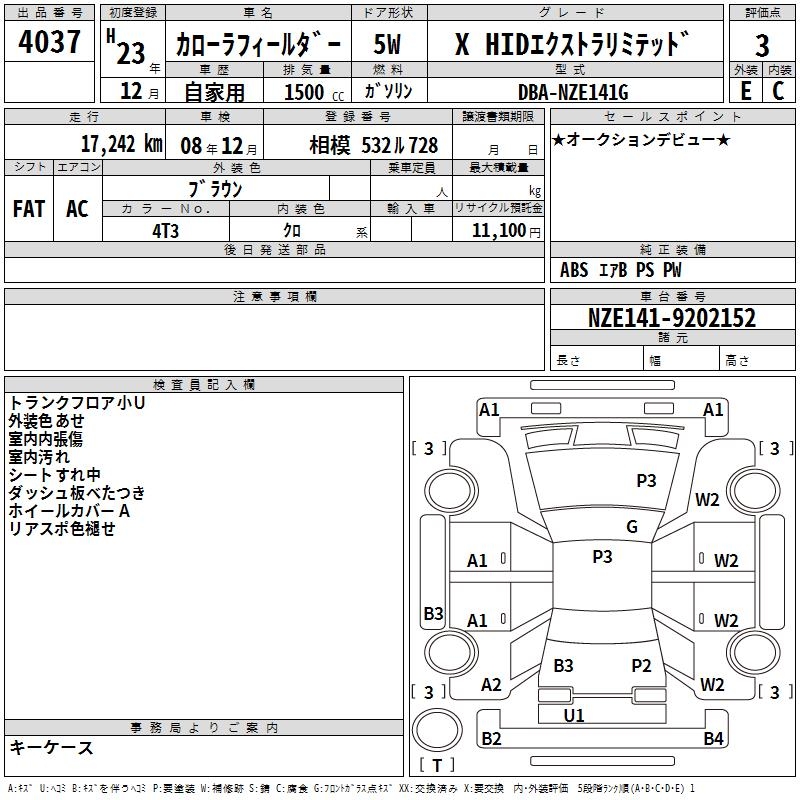Click inspector note トランクフロア小U

pos(77,403)
